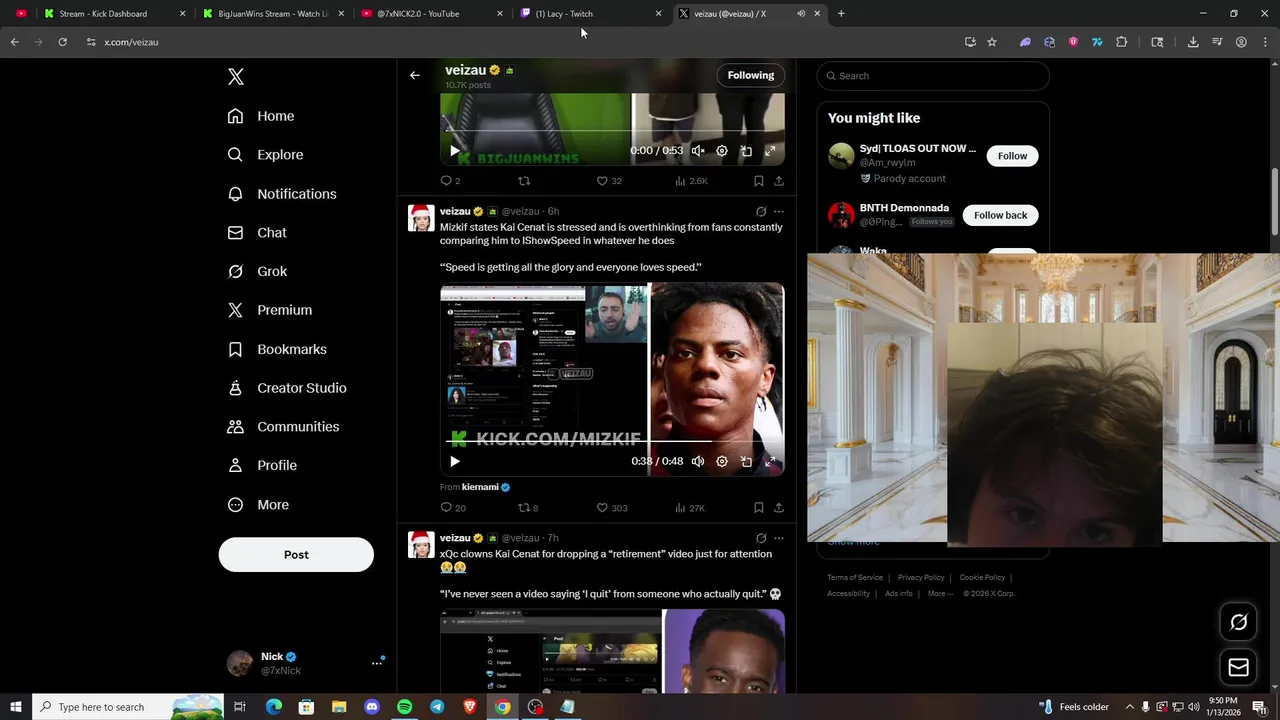Open Notifications in the X sidebar
Viewport: 1280px width, 720px height.
282,194
